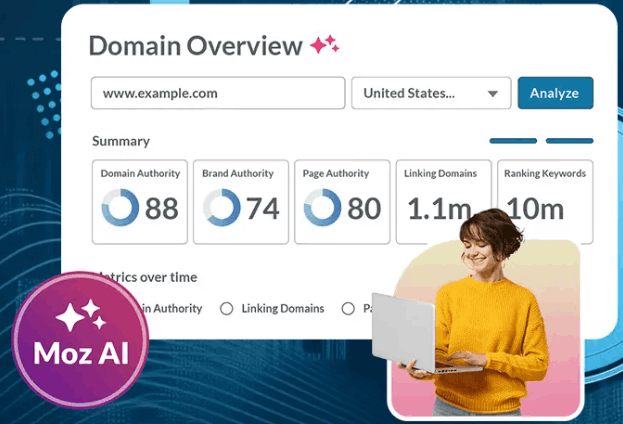The image size is (623, 424).
Task: Click the Ranking Keywords card label
Action: pos(545,173)
